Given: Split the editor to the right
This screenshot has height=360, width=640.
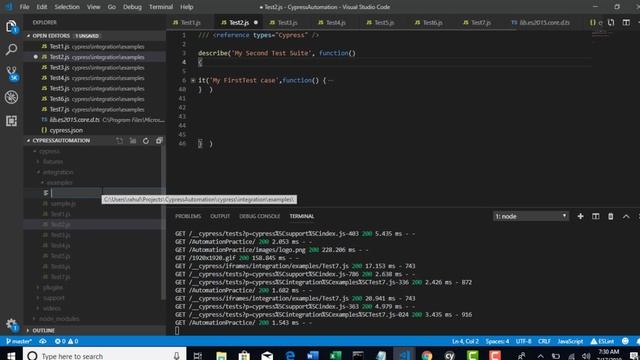Looking at the screenshot, I should coord(626,22).
